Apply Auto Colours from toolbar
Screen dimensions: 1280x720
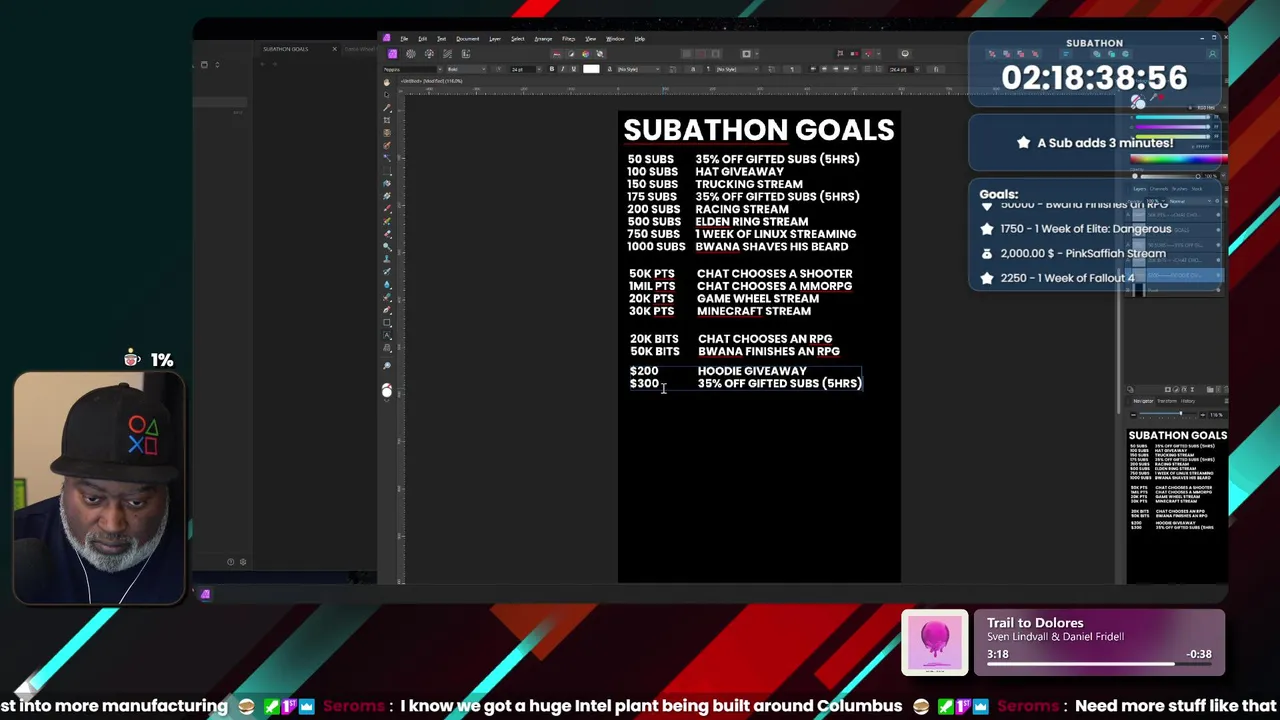(585, 53)
